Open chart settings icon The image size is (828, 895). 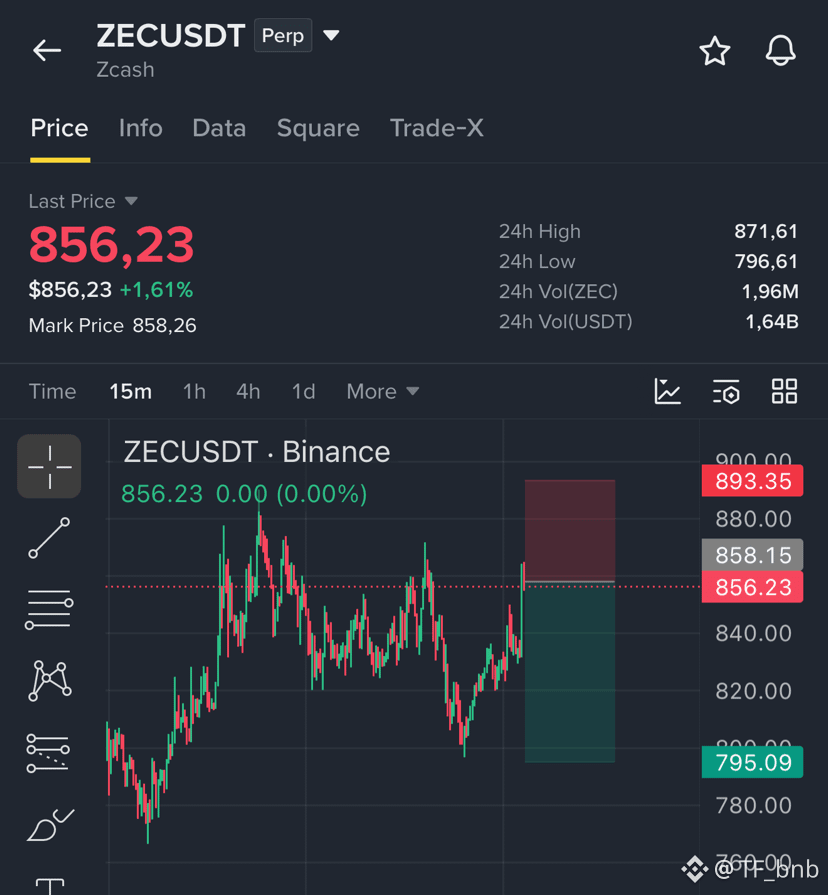click(x=726, y=392)
